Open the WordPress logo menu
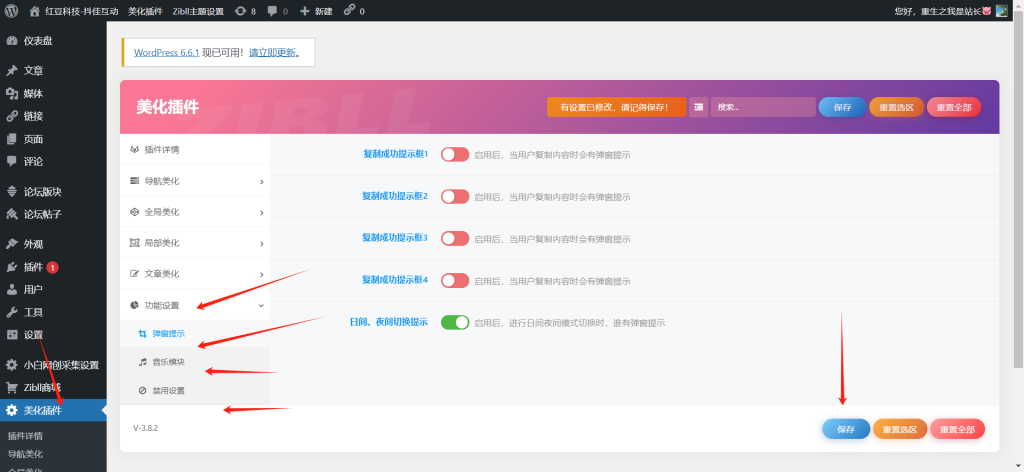 pyautogui.click(x=11, y=10)
